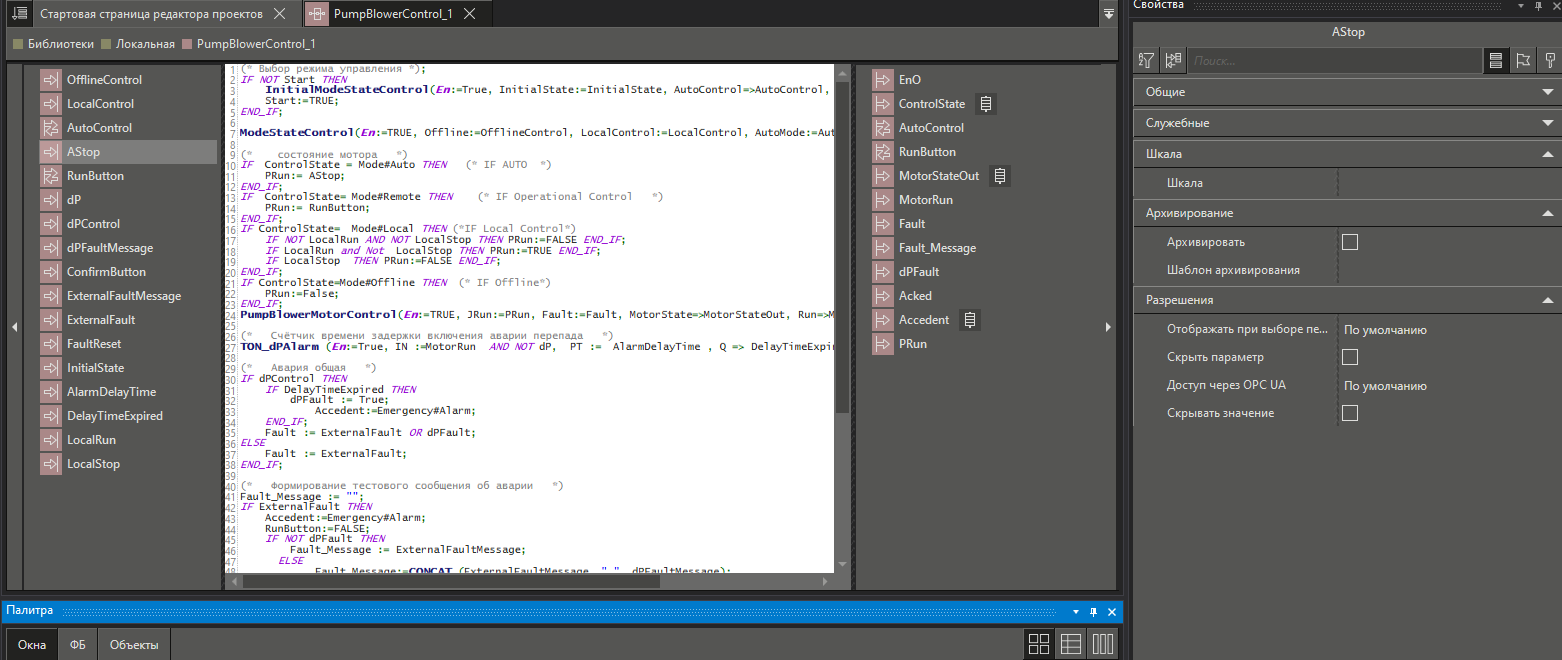Image resolution: width=1562 pixels, height=660 pixels.
Task: Click the grouping icon next to sort in Properties
Action: point(1172,60)
